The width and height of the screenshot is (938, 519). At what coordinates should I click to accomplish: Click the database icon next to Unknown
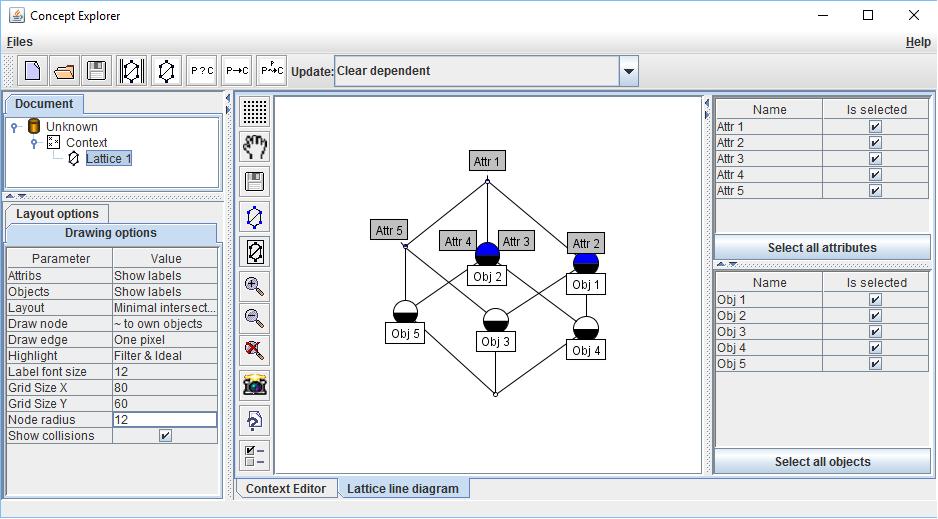tap(34, 126)
